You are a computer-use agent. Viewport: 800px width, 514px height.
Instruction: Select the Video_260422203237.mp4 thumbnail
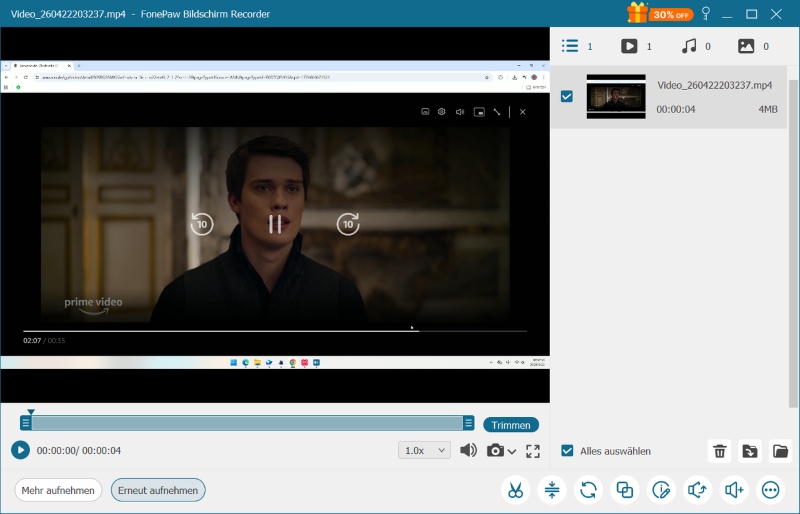pyautogui.click(x=616, y=96)
